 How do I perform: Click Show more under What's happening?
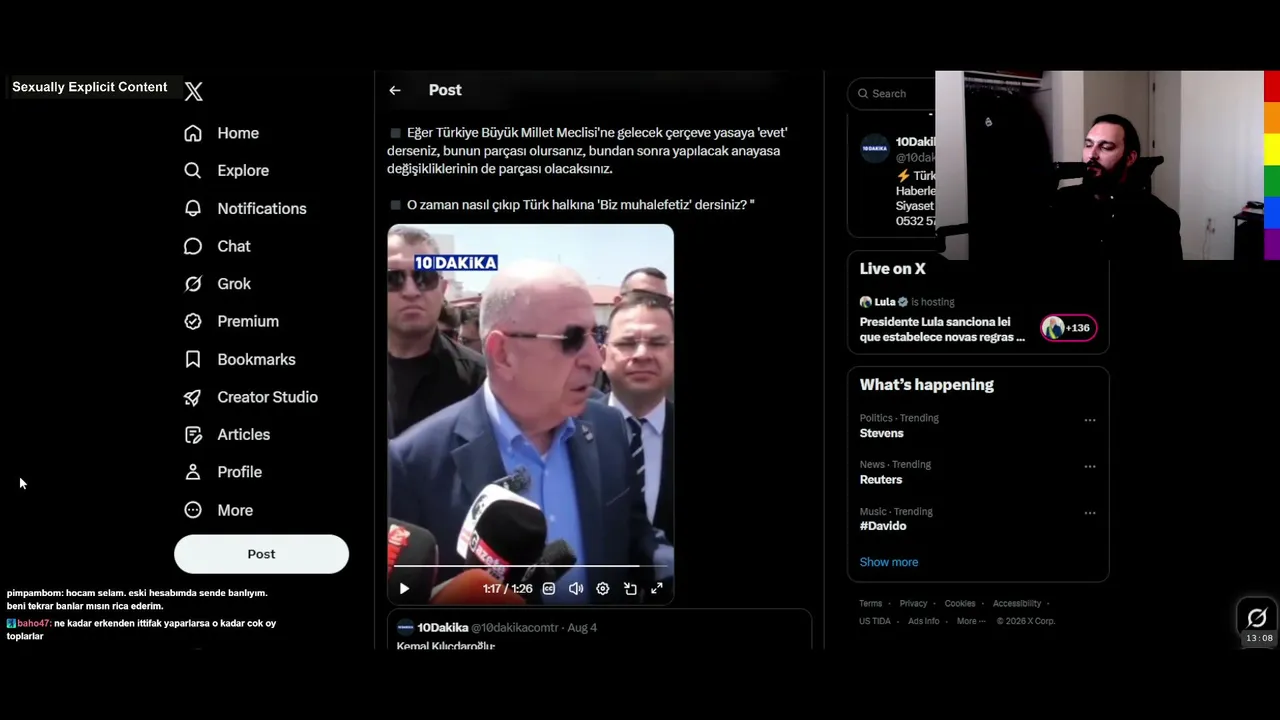point(889,562)
